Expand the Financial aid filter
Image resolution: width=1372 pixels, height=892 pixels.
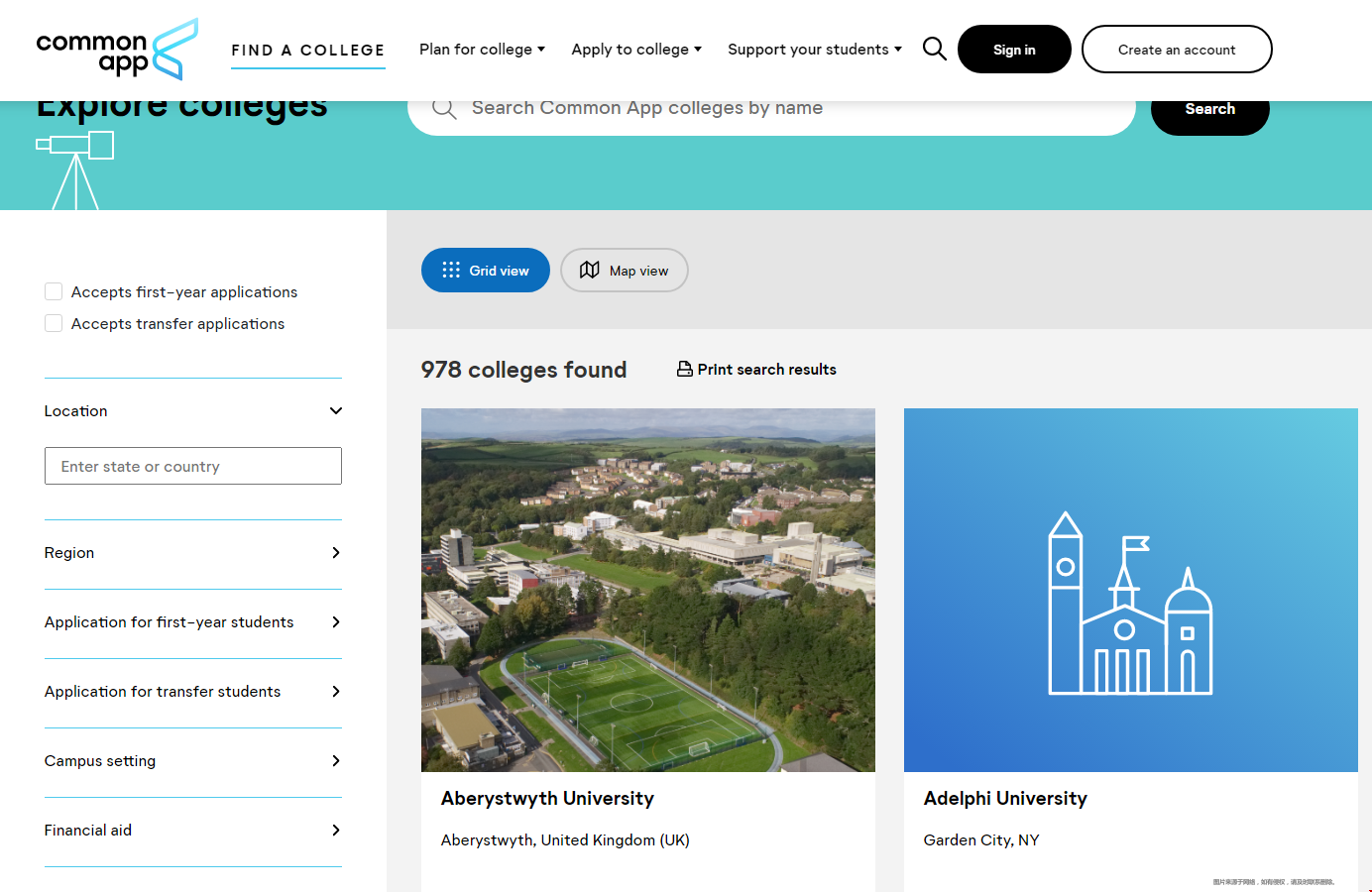tap(193, 831)
